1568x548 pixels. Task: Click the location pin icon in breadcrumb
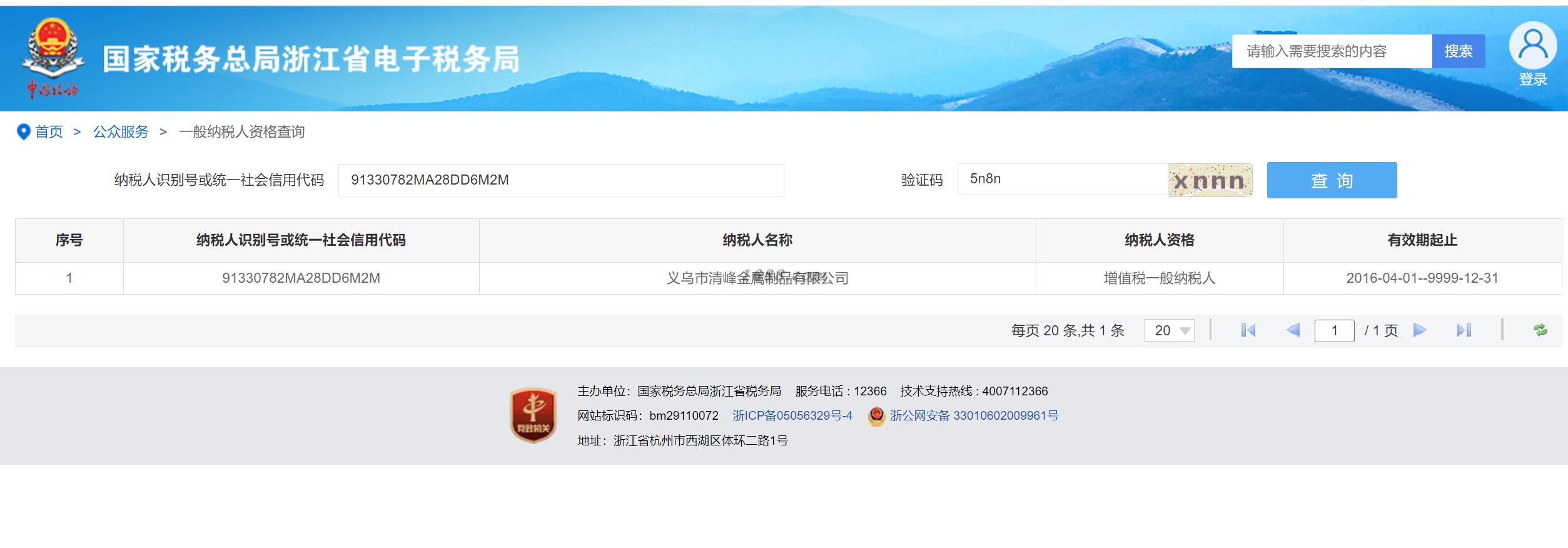[x=23, y=132]
